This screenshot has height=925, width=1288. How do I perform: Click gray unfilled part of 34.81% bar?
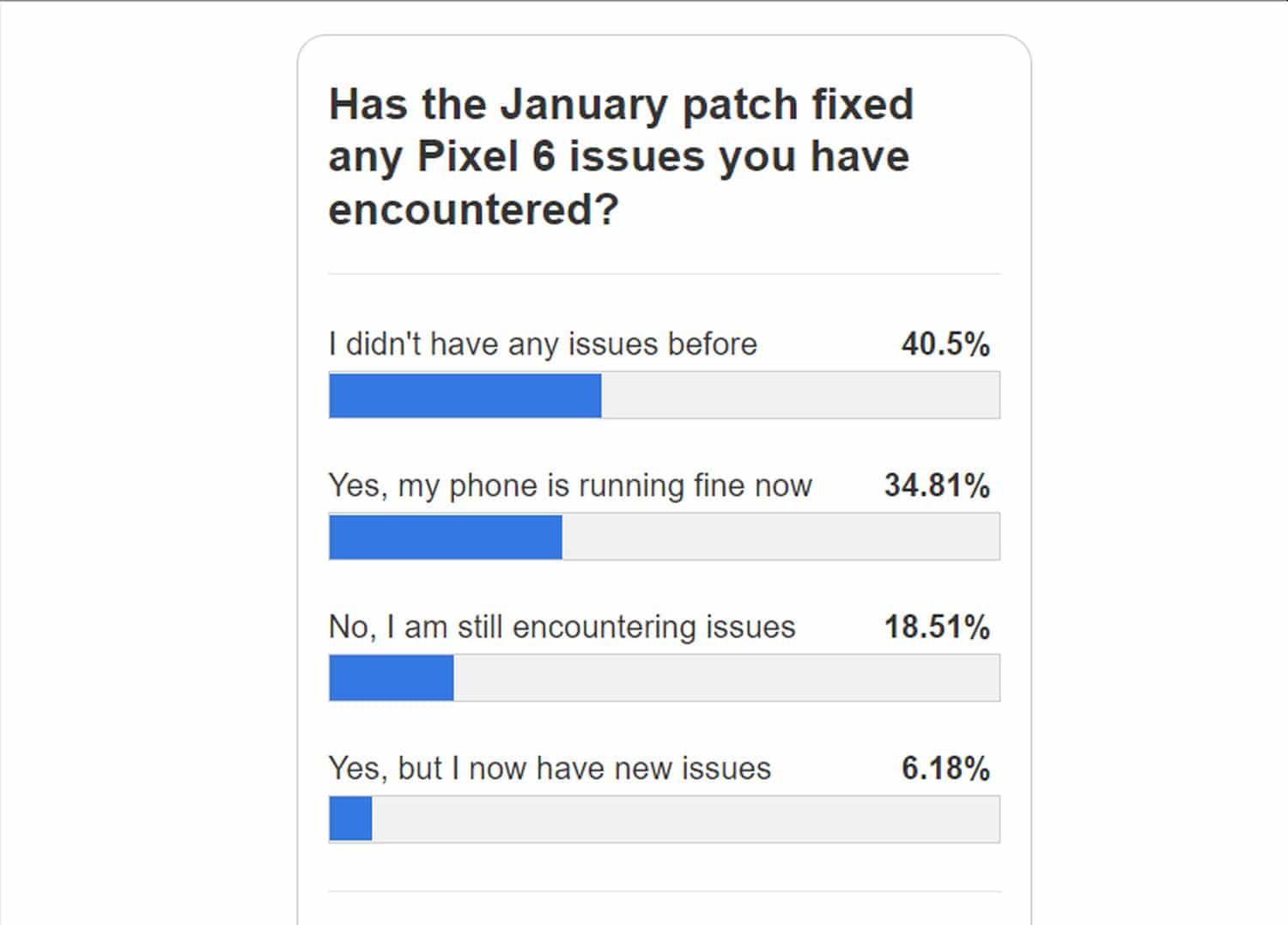tap(781, 537)
